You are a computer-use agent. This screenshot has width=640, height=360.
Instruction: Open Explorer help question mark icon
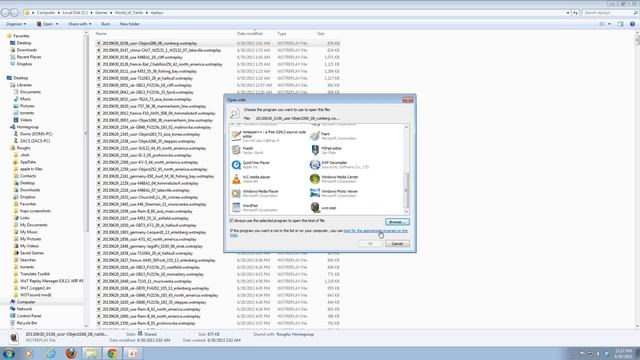[632, 24]
